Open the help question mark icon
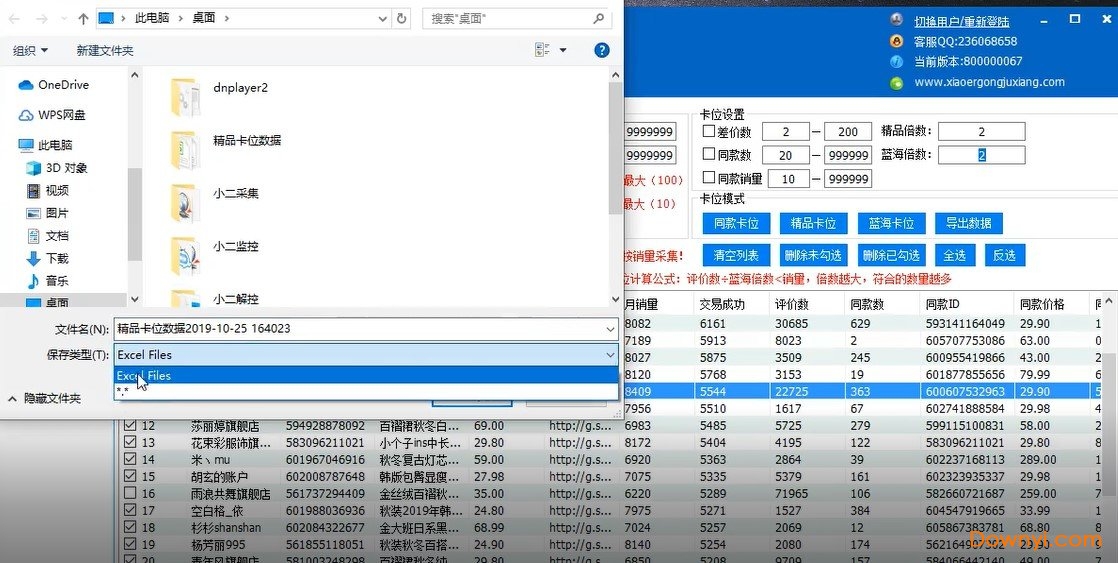Image resolution: width=1118 pixels, height=563 pixels. 602,50
